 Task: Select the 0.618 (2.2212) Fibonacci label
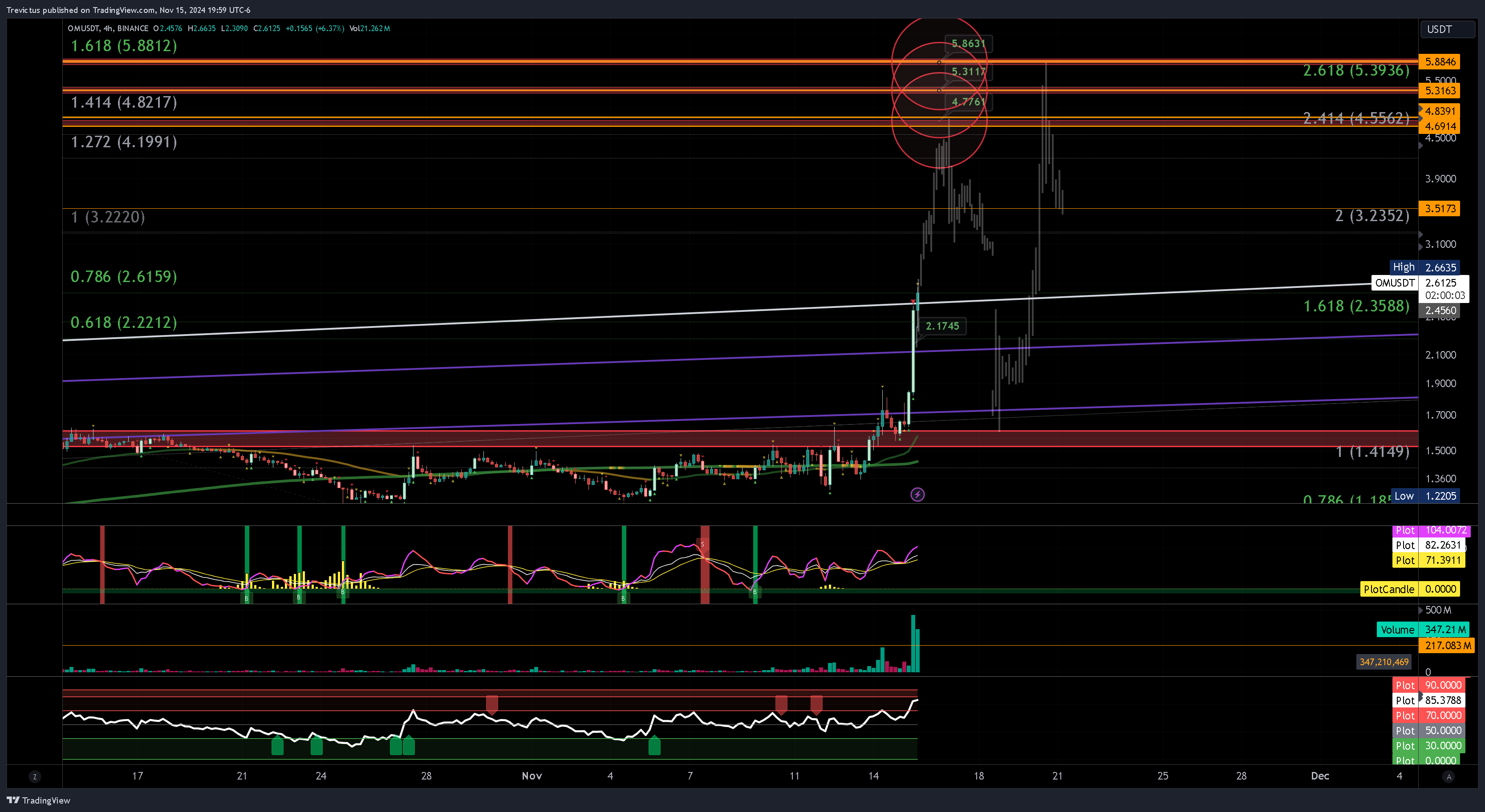tap(123, 322)
